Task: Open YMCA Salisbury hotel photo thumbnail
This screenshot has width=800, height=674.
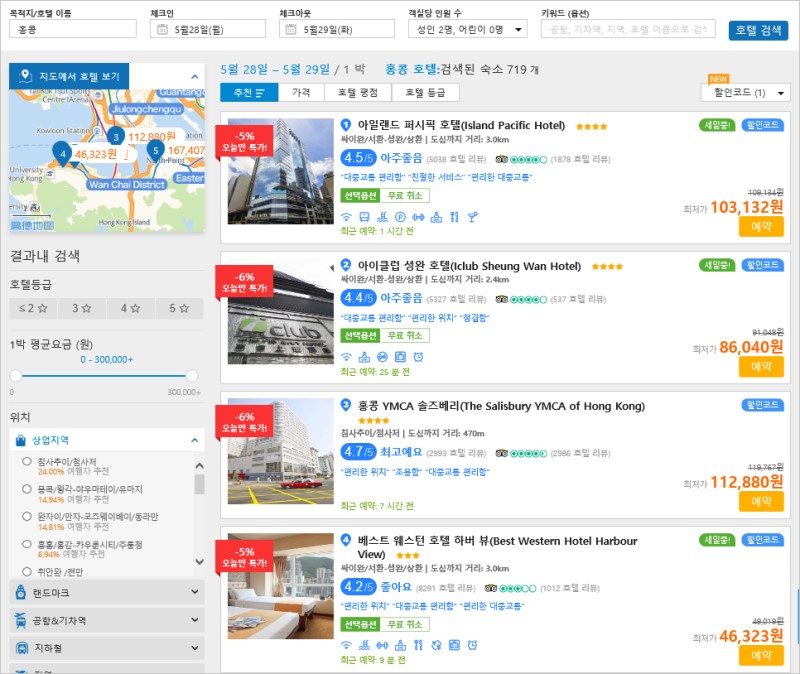Action: (x=281, y=451)
